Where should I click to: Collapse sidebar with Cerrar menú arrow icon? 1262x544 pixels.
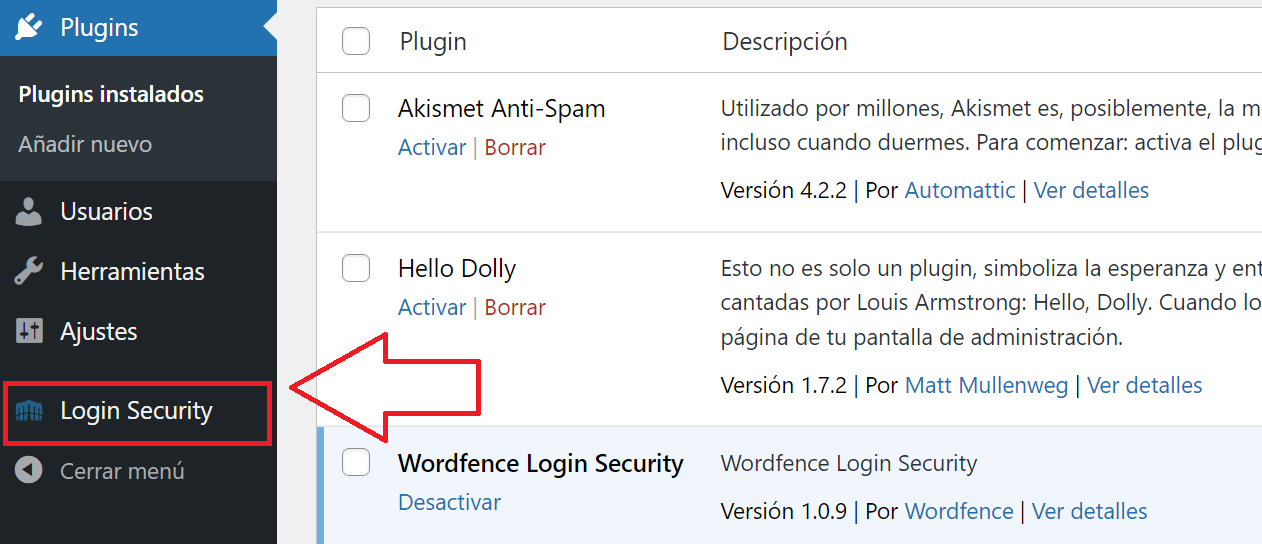click(29, 470)
